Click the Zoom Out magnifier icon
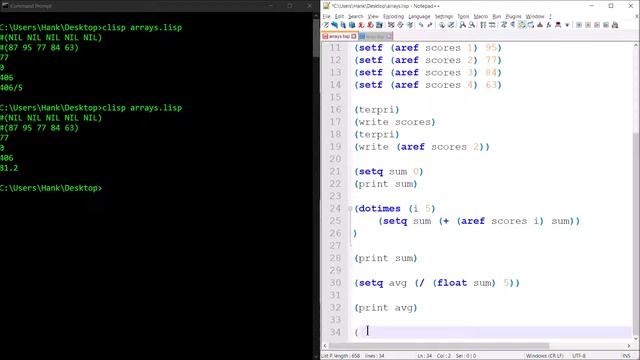The image size is (640, 360). 471,25
